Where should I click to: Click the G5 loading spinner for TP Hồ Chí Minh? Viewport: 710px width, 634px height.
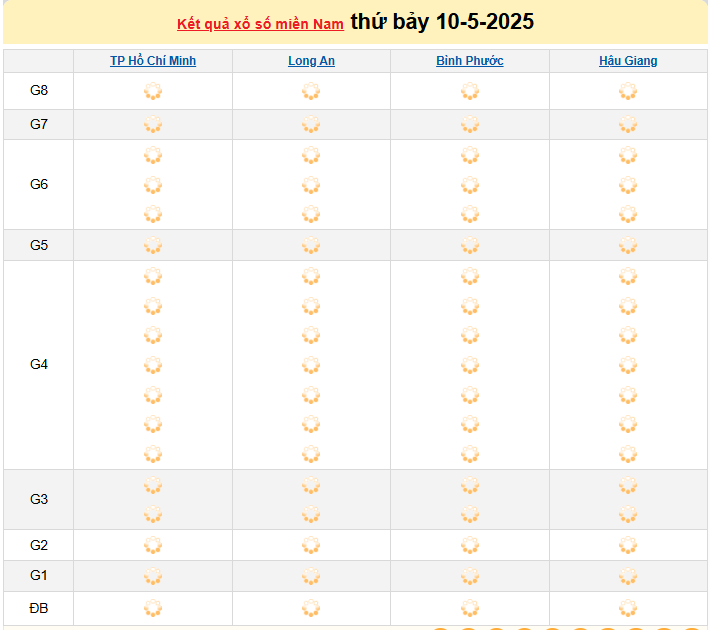(x=153, y=245)
